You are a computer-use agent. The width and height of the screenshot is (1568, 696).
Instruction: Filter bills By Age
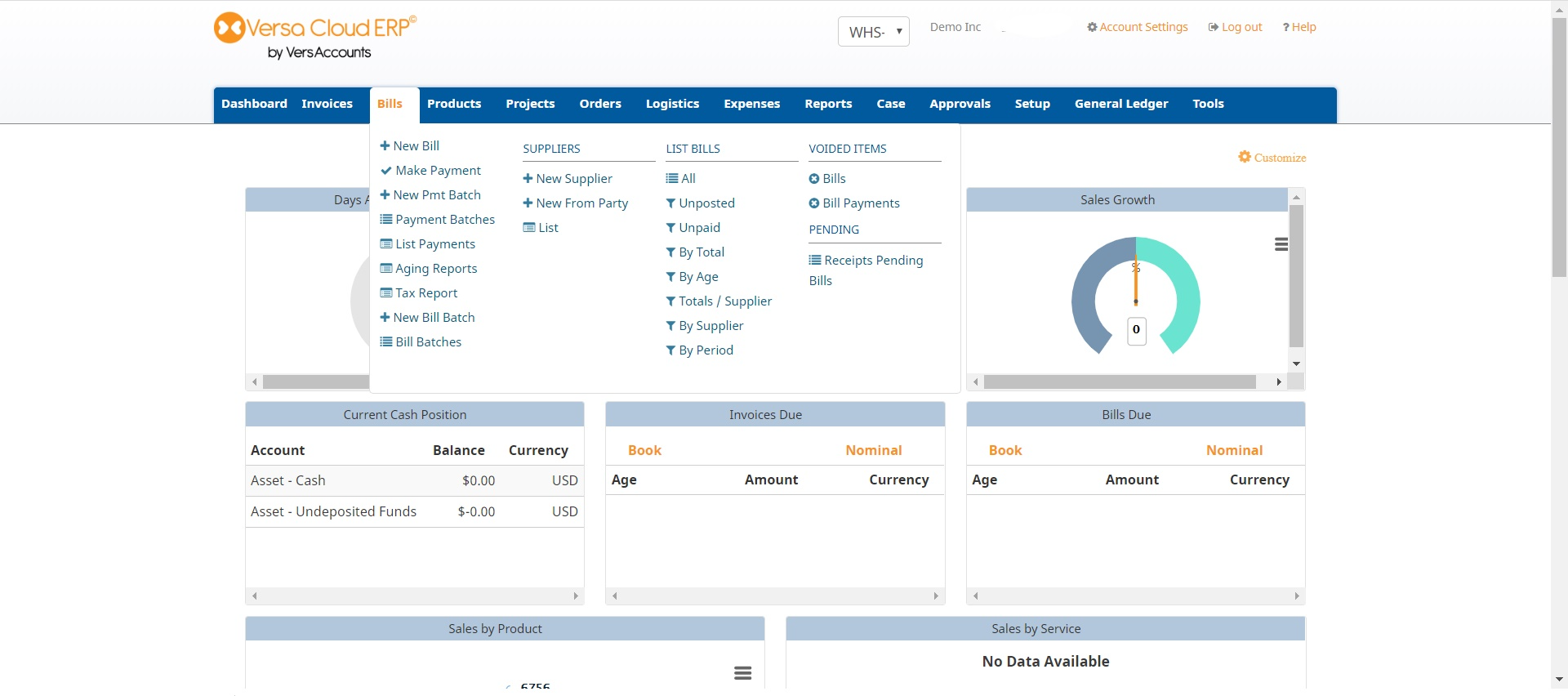(x=693, y=276)
